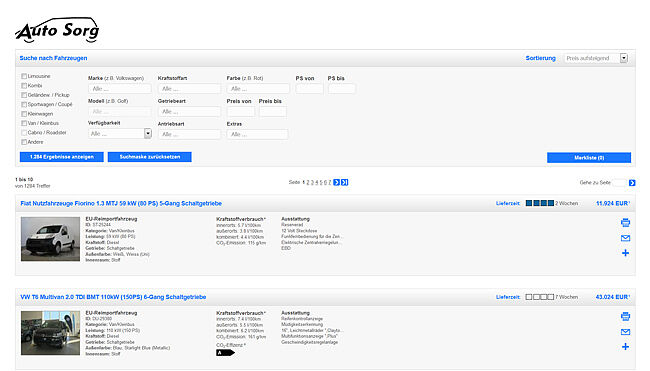
Task: Jump to last results page arrow
Action: [344, 182]
